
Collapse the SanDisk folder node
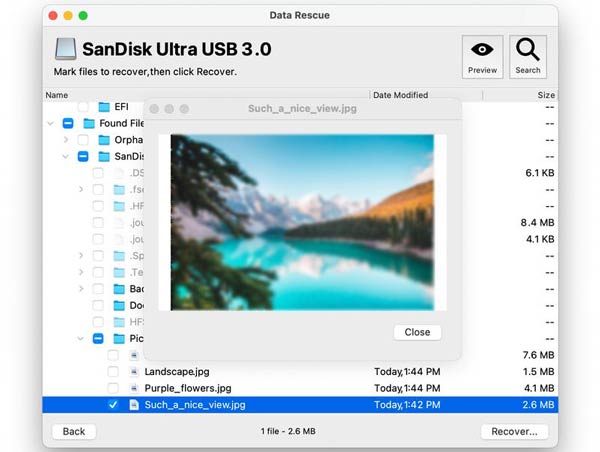coord(66,157)
